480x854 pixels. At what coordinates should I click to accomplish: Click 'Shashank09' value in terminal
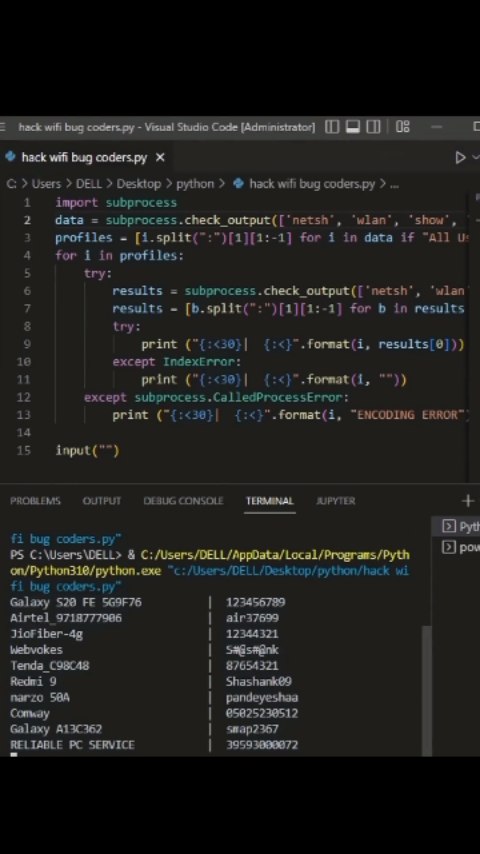point(259,681)
